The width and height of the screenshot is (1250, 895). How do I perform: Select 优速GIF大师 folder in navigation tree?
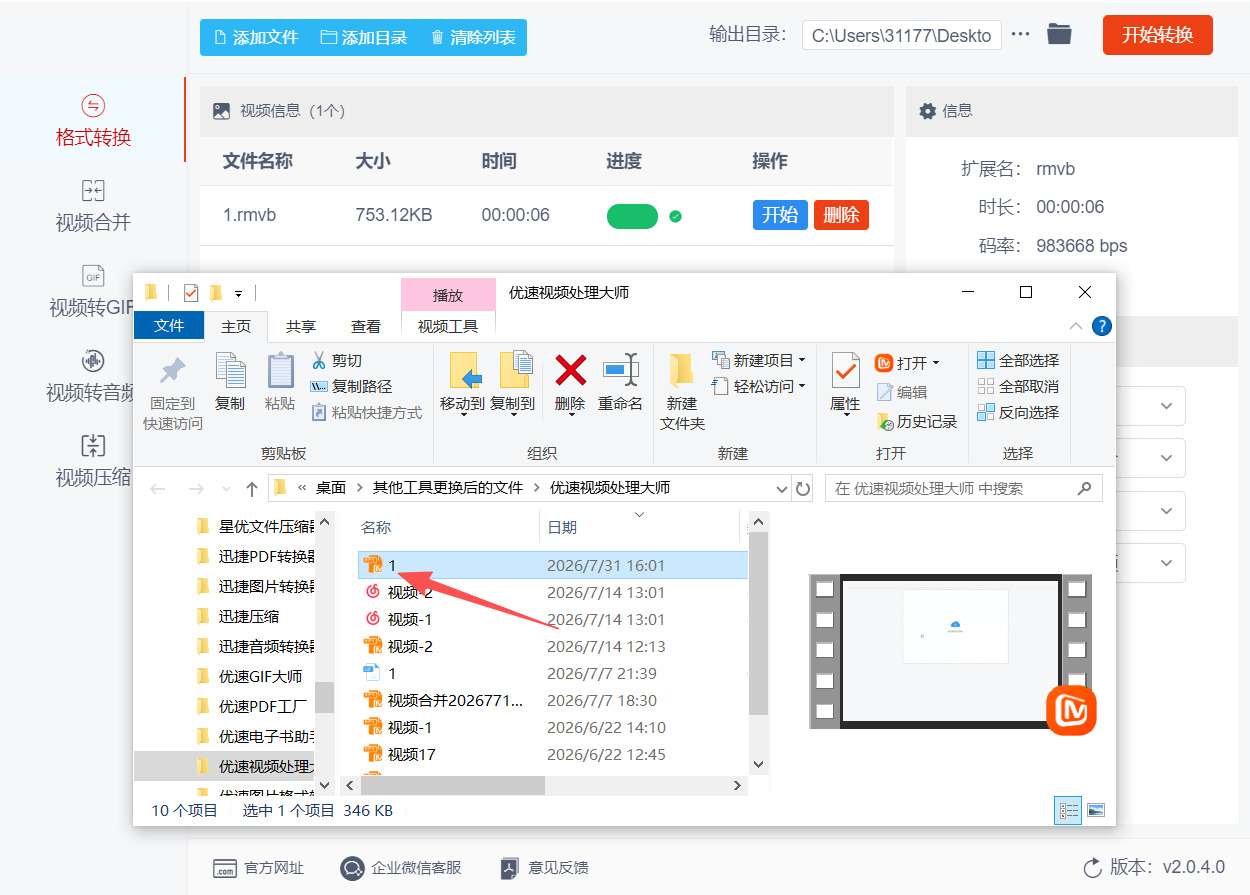(261, 676)
